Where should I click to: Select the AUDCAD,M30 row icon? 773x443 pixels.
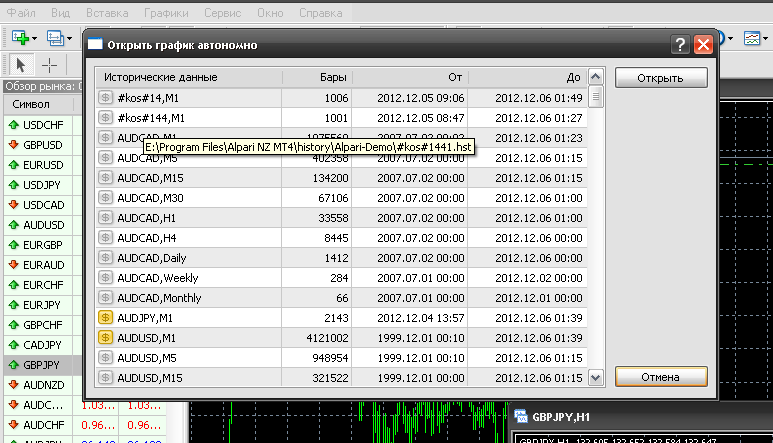point(105,198)
